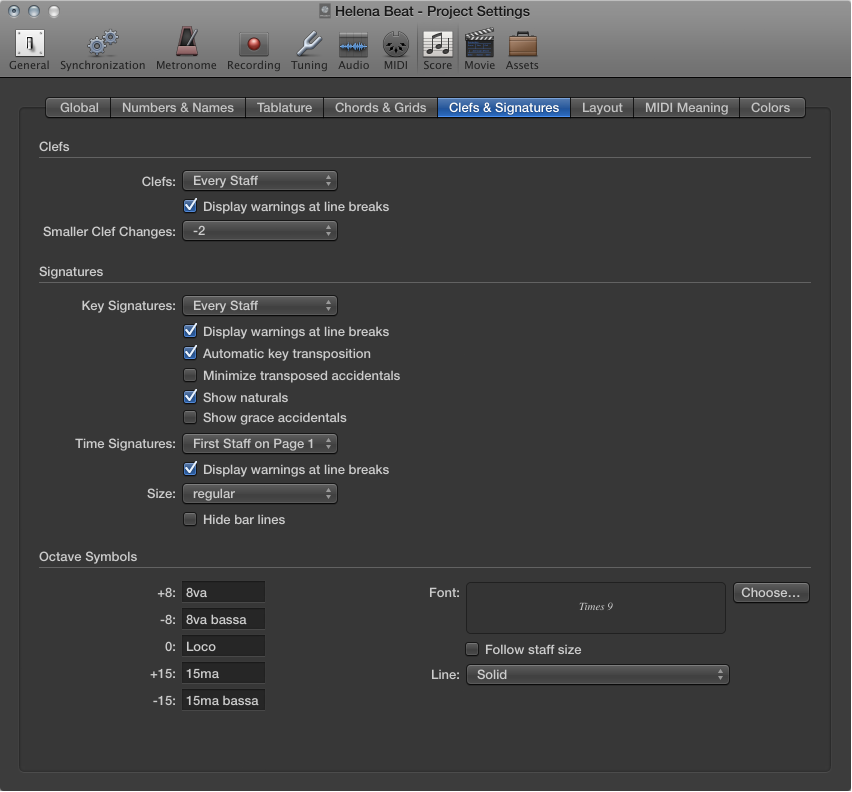Check the Hide bar lines option
This screenshot has width=852, height=792.
190,519
